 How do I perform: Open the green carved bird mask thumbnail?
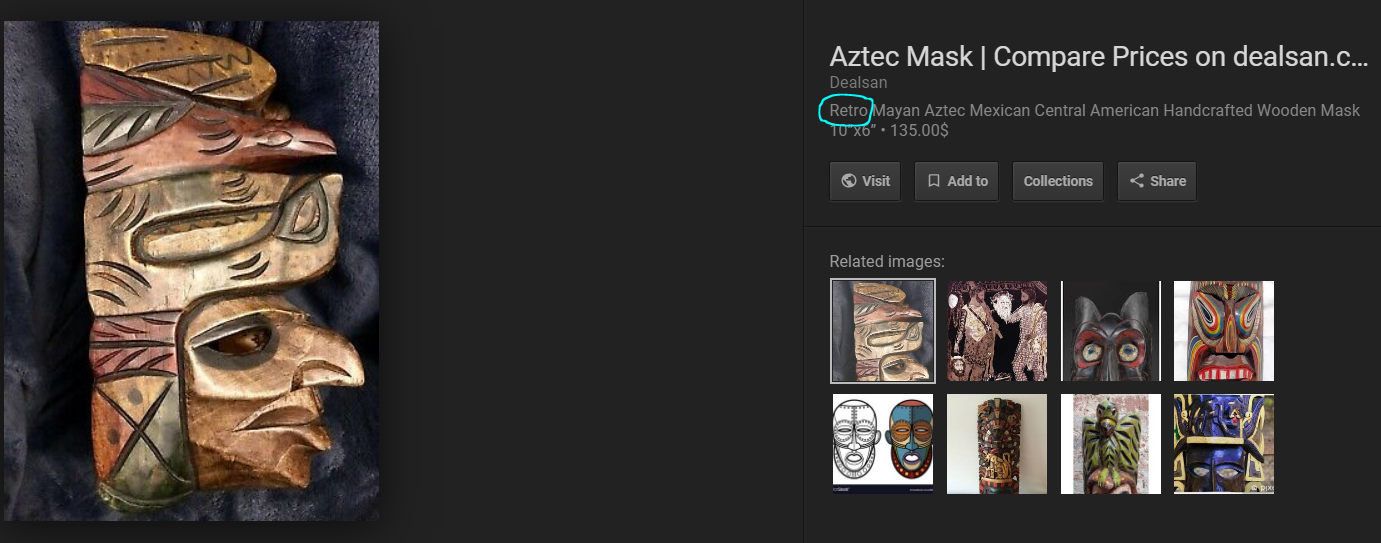1111,444
